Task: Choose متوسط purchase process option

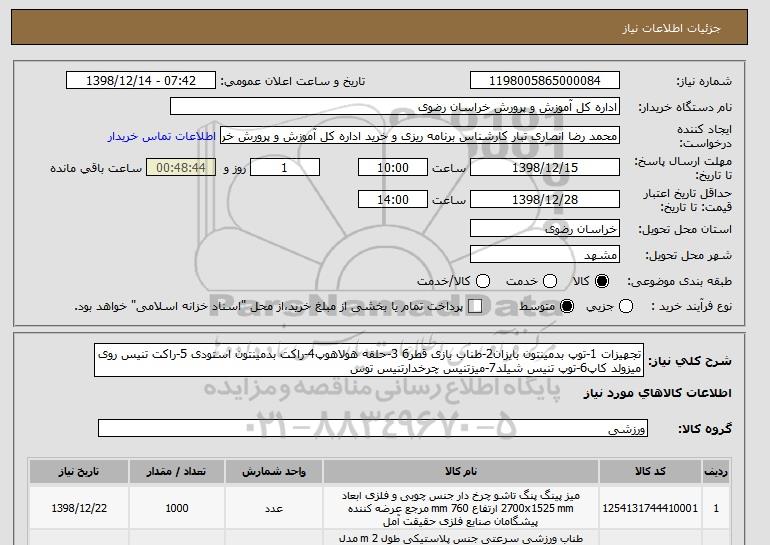Action: click(x=567, y=306)
